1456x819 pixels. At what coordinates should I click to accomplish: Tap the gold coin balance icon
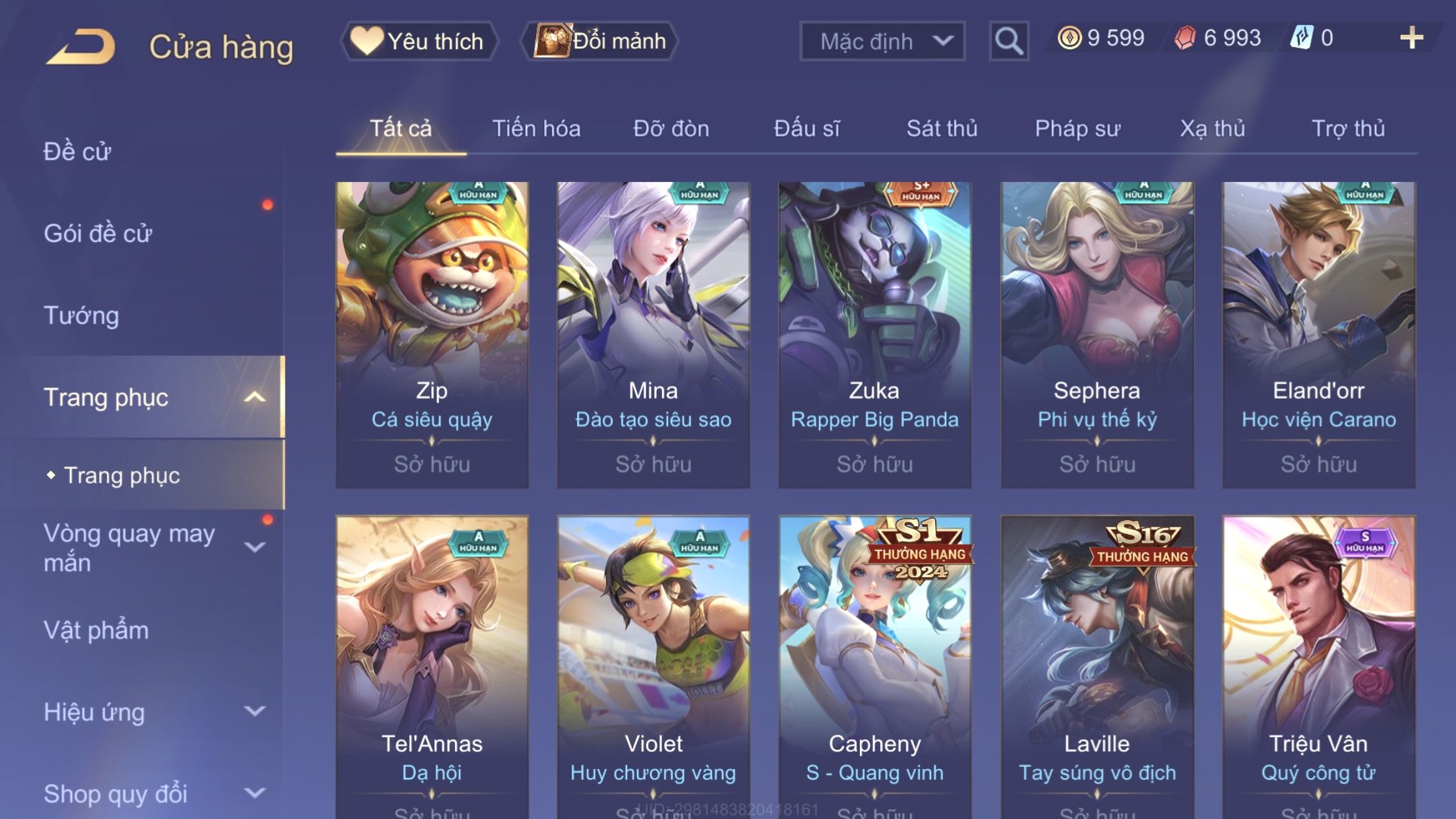coord(1069,38)
